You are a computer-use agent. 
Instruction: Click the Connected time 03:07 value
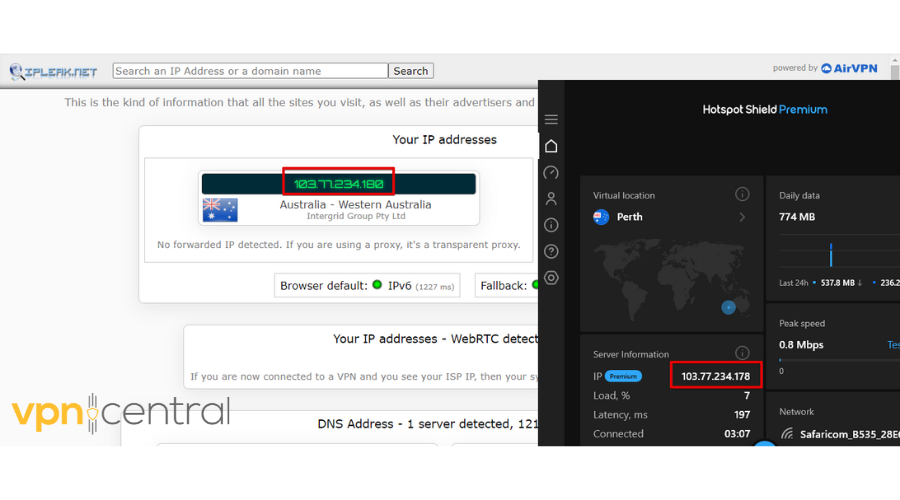click(x=737, y=434)
